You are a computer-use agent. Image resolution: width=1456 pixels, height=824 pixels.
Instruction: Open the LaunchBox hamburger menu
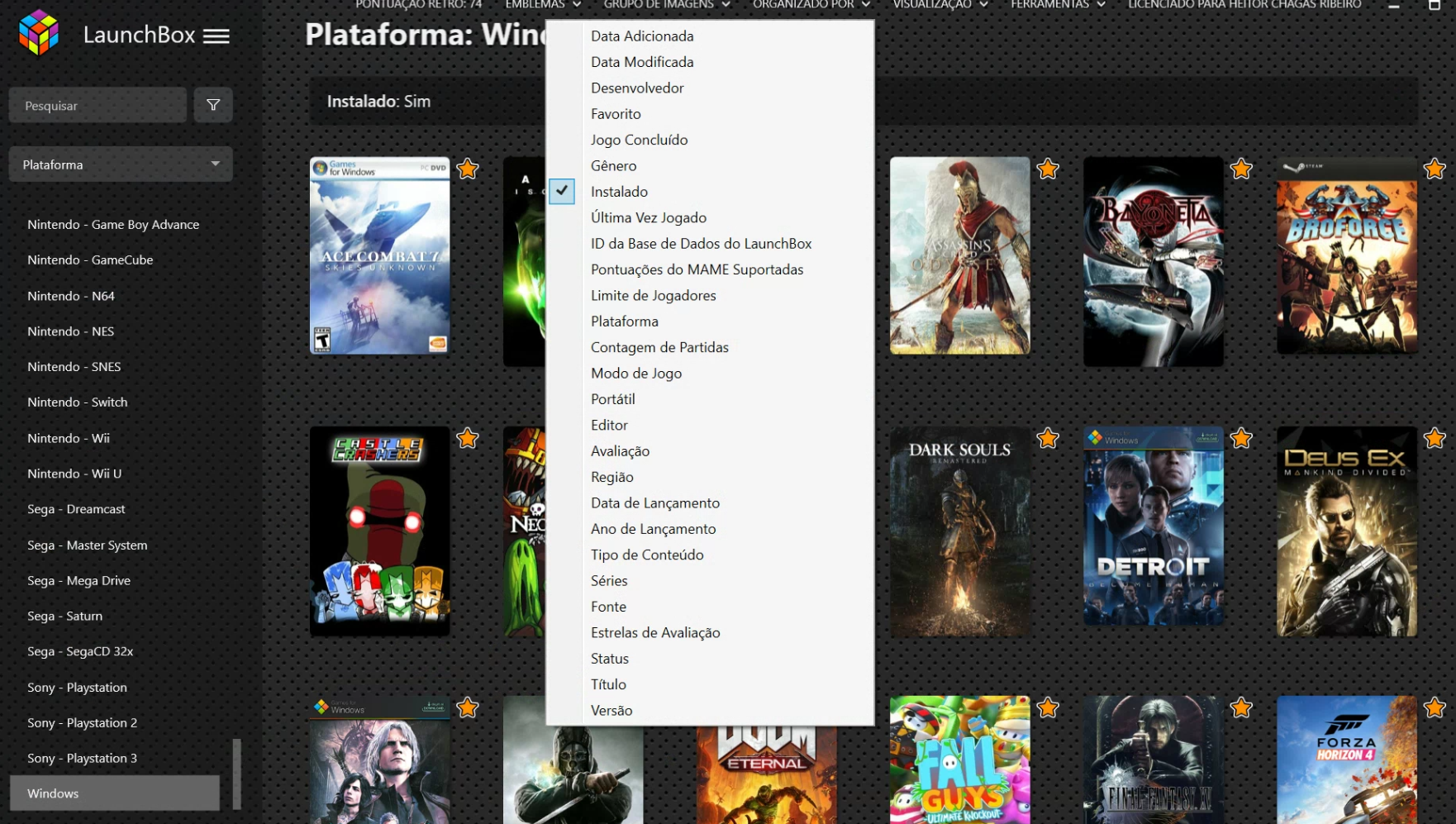[x=216, y=36]
